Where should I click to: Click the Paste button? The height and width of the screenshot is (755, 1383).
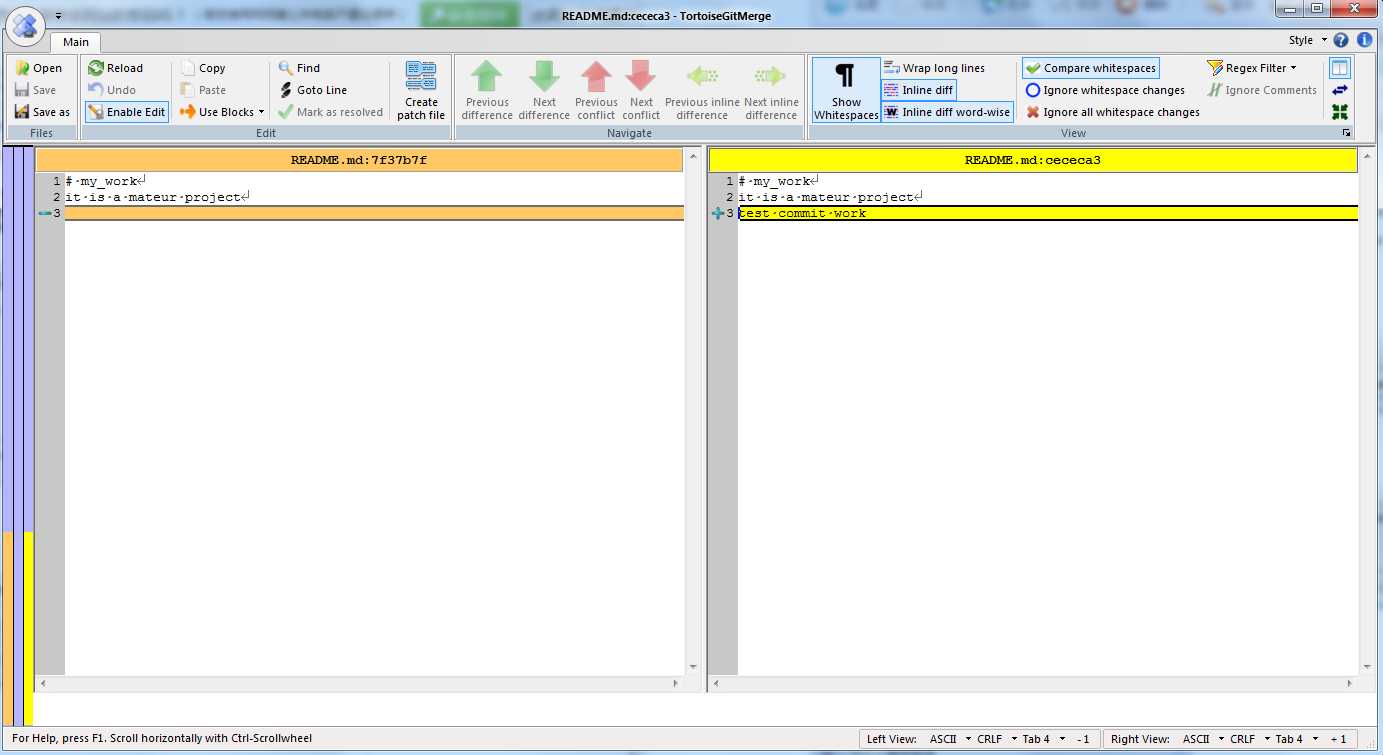[203, 90]
